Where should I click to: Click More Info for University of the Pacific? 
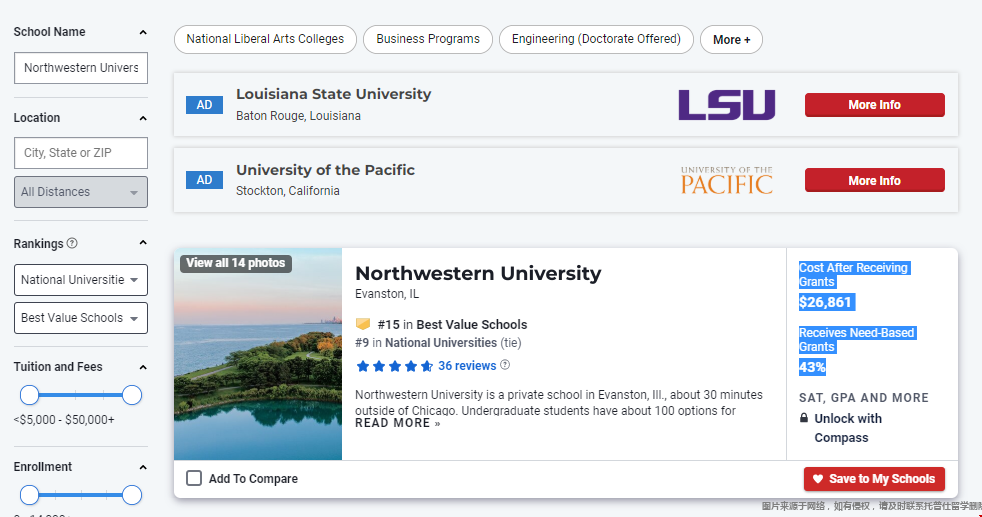coord(874,180)
